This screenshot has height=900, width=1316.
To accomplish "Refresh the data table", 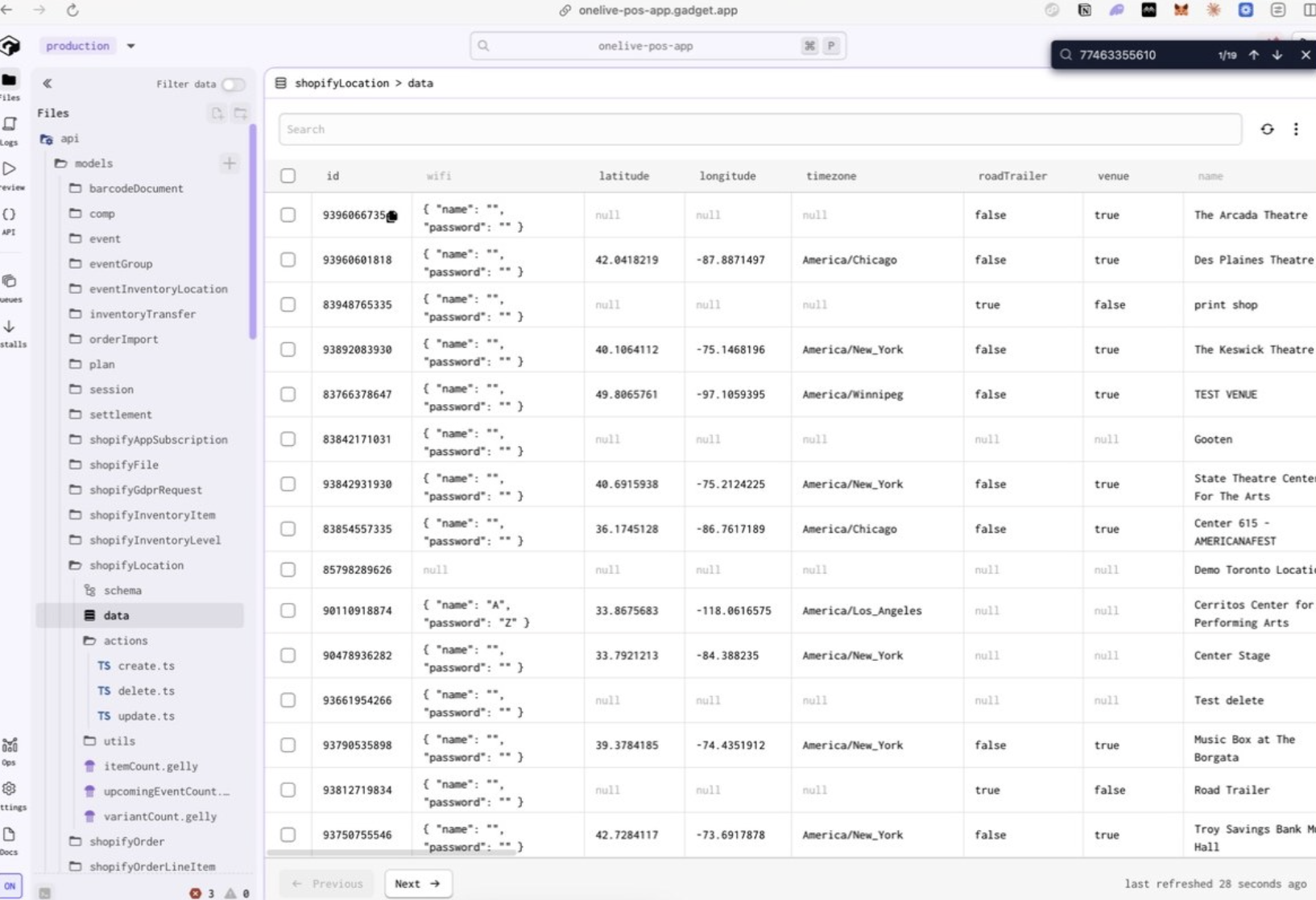I will 1267,129.
